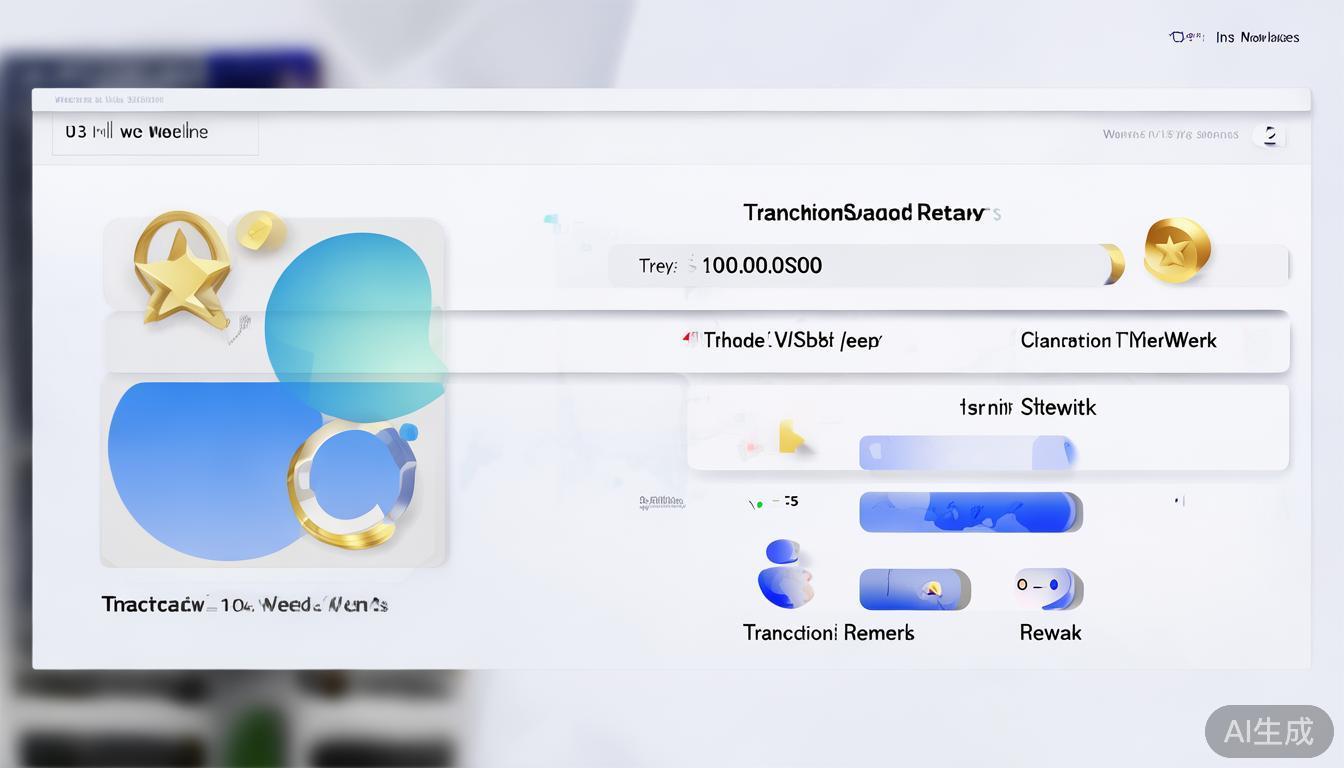Click the small gold coin icon
Viewport: 1344px width, 768px height.
click(259, 230)
